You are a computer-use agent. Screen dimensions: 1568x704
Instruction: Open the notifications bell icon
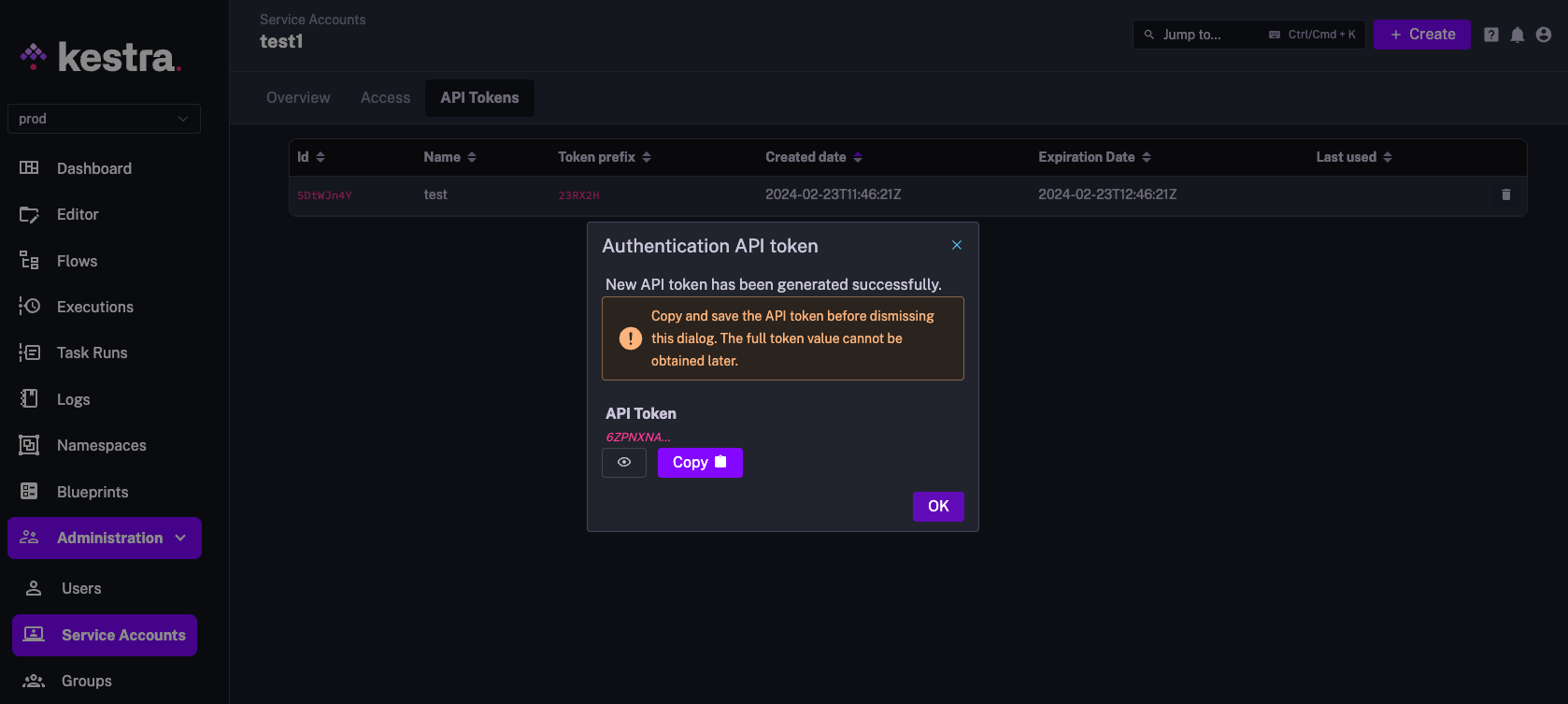tap(1518, 35)
